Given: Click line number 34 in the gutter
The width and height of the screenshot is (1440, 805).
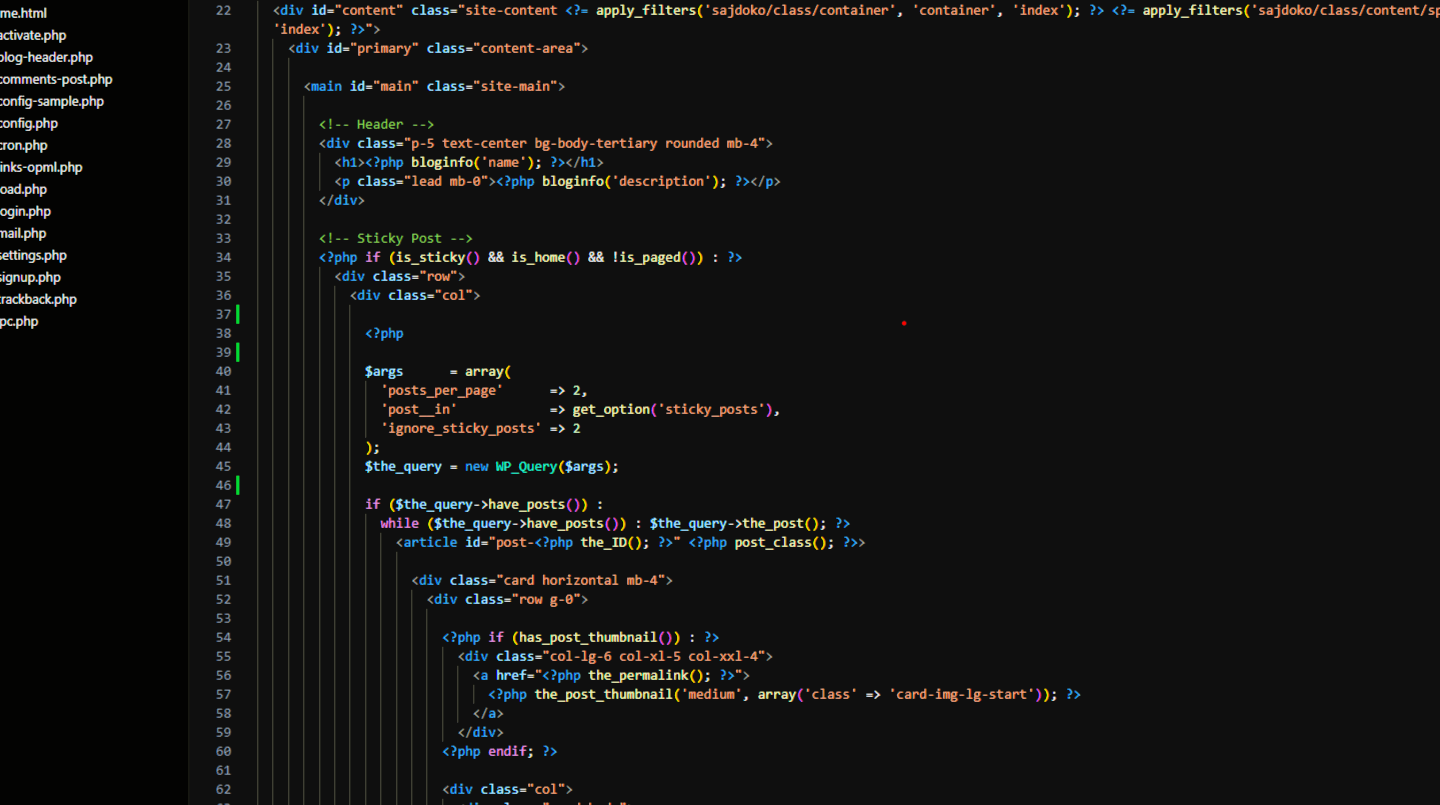Looking at the screenshot, I should 222,257.
